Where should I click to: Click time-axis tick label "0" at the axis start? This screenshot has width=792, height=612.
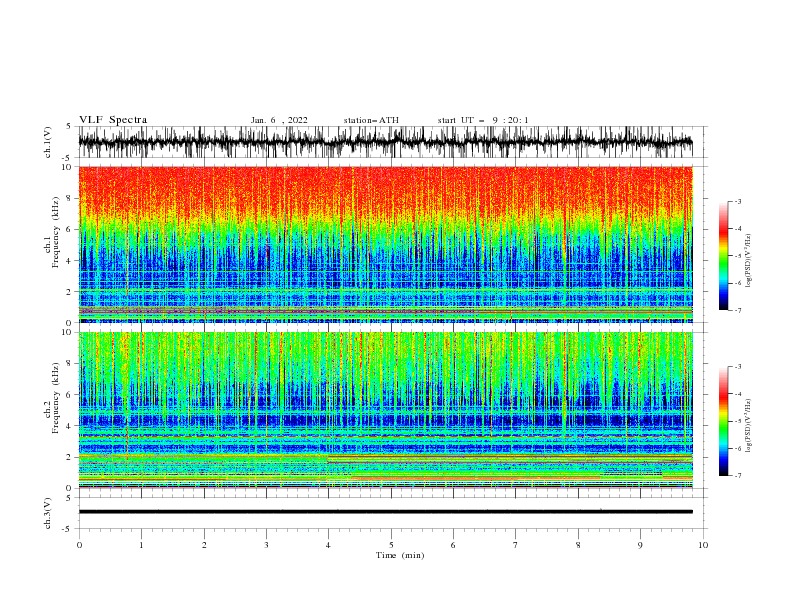click(x=79, y=545)
